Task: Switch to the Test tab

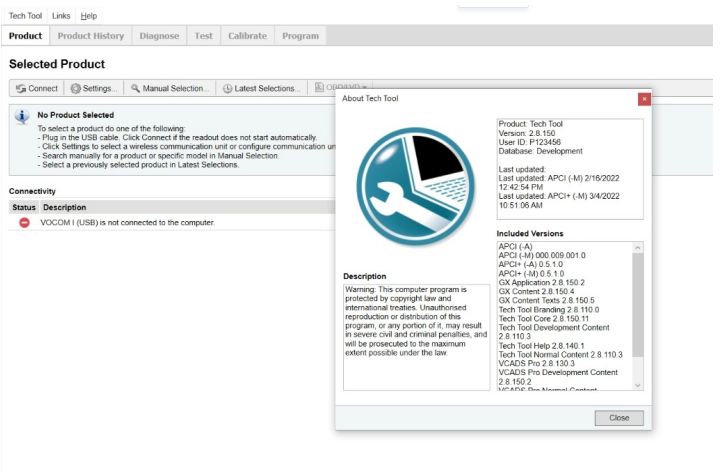Action: tap(204, 36)
